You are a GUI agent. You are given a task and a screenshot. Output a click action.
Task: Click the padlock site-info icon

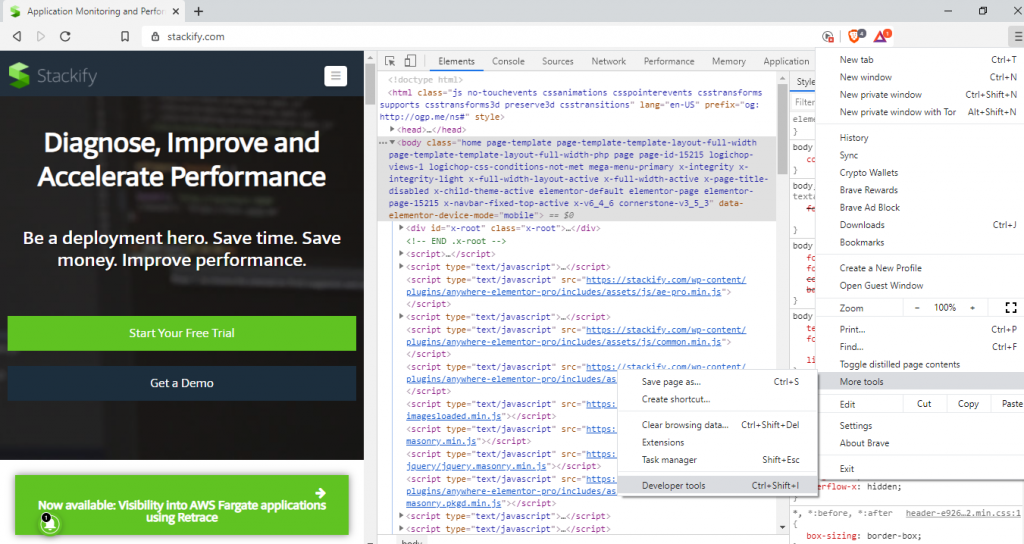(x=155, y=37)
